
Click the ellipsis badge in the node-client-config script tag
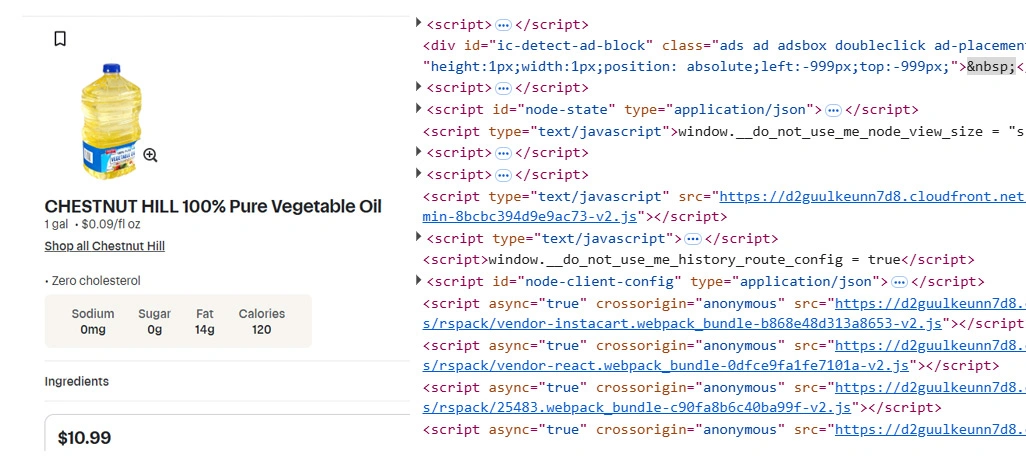[898, 282]
